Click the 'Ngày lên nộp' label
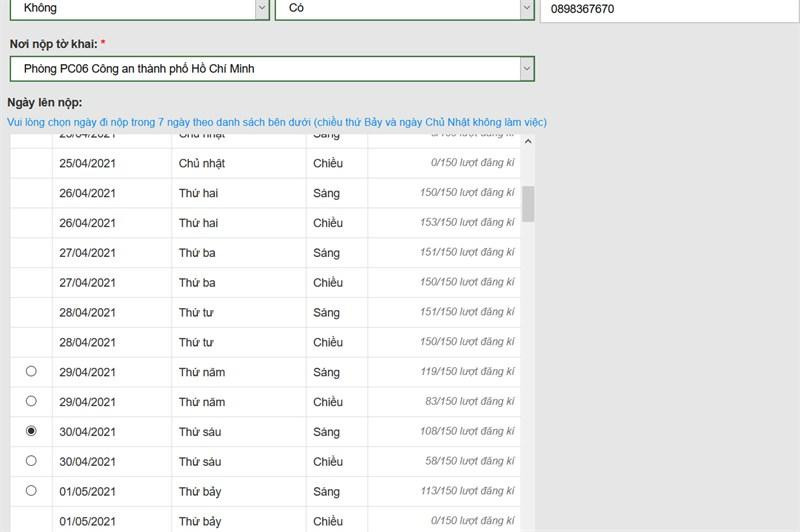 pyautogui.click(x=45, y=103)
